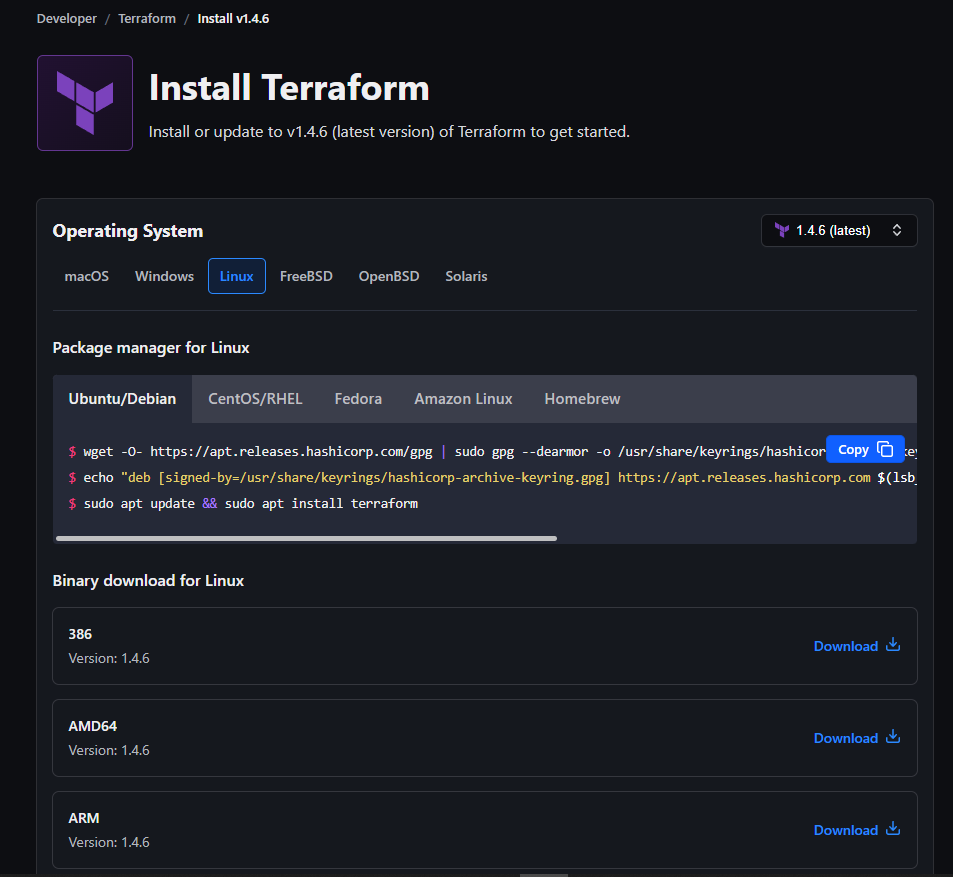The width and height of the screenshot is (953, 877).
Task: Click Terraform icon in version selector
Action: click(782, 230)
